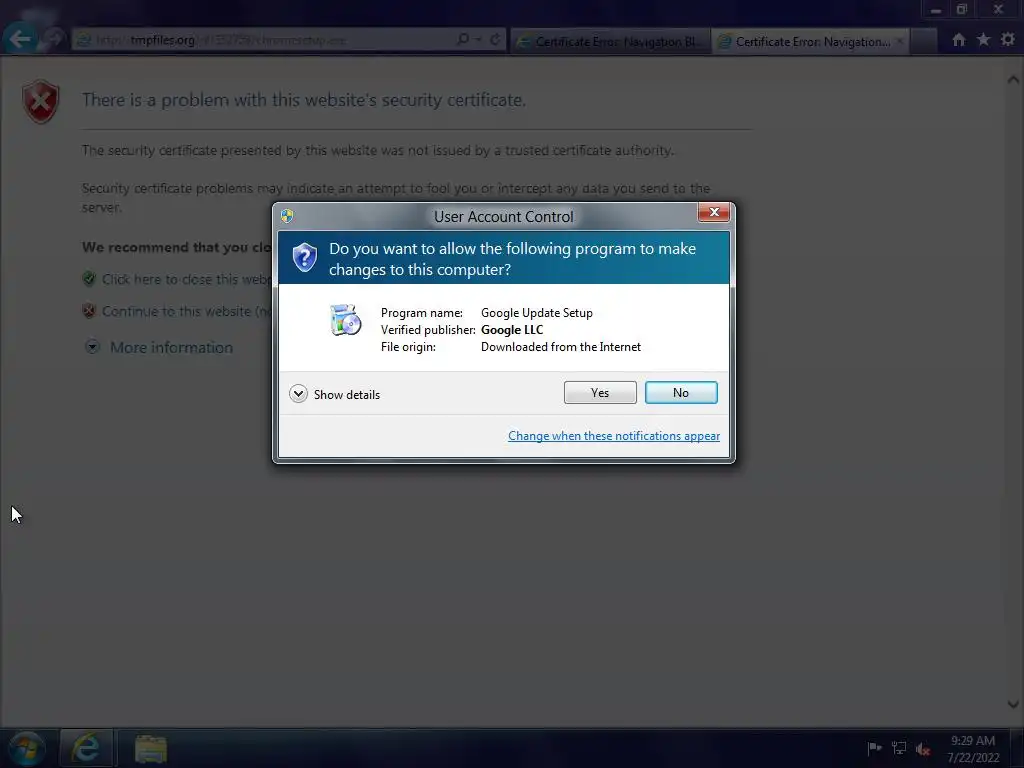Click red shield icon beside Continue link
Screen dimensions: 1024x768
89,311
